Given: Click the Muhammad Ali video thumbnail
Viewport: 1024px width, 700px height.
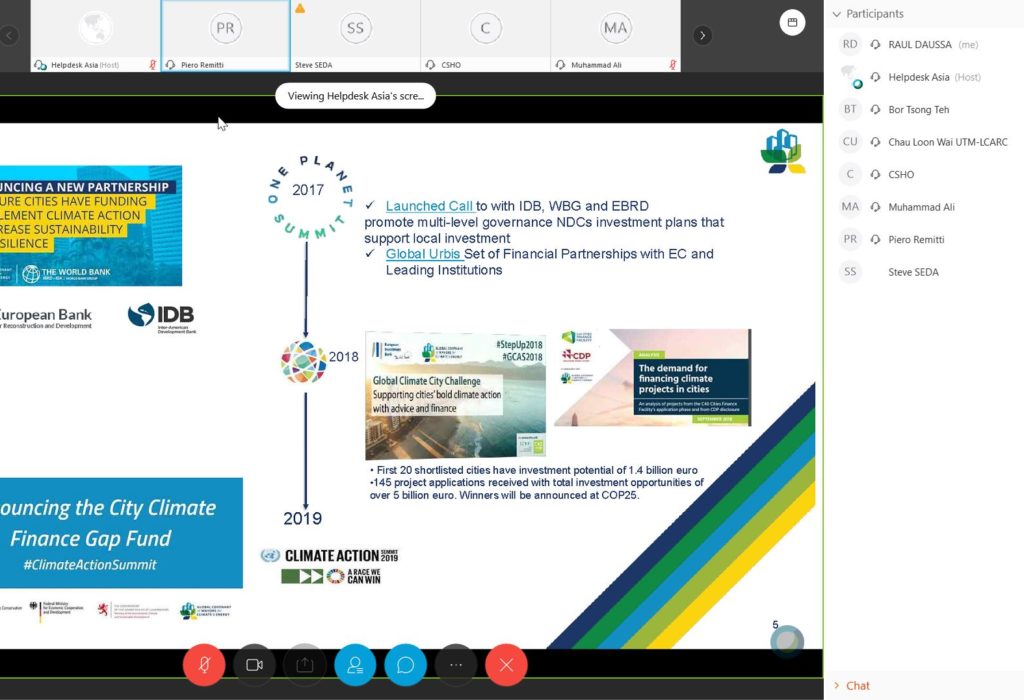Looking at the screenshot, I should coord(615,35).
